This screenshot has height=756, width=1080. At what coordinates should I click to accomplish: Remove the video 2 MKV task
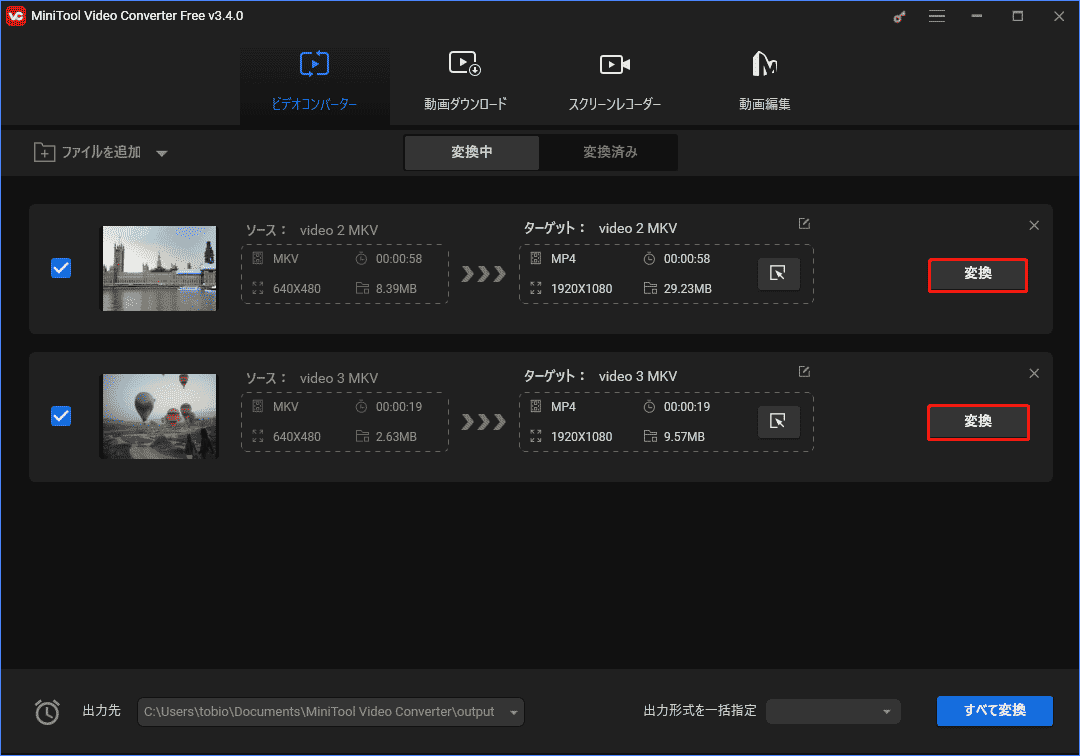1034,225
